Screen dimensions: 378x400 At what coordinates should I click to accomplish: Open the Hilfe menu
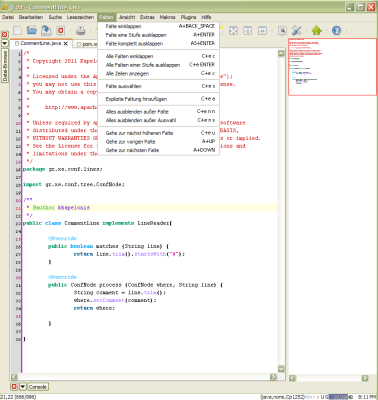pos(206,17)
